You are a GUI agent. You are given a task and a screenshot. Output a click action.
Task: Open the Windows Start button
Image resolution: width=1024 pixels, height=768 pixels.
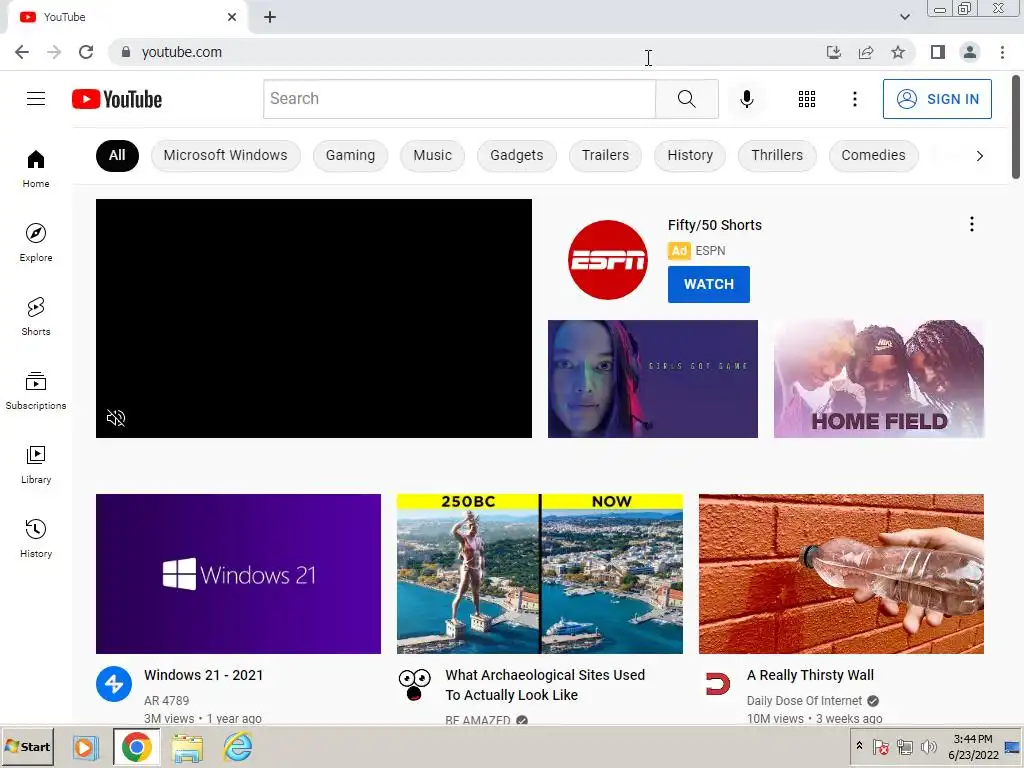click(x=28, y=747)
